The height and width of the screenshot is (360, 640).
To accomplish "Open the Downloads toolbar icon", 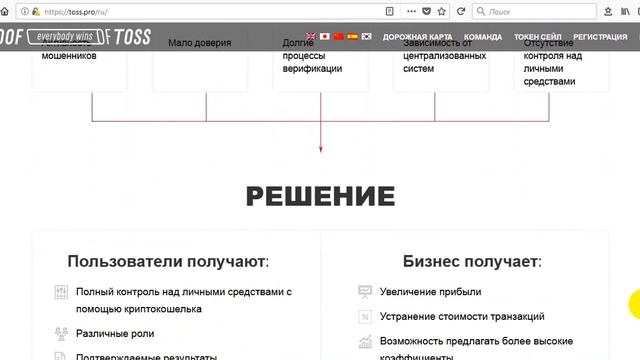I will (608, 11).
